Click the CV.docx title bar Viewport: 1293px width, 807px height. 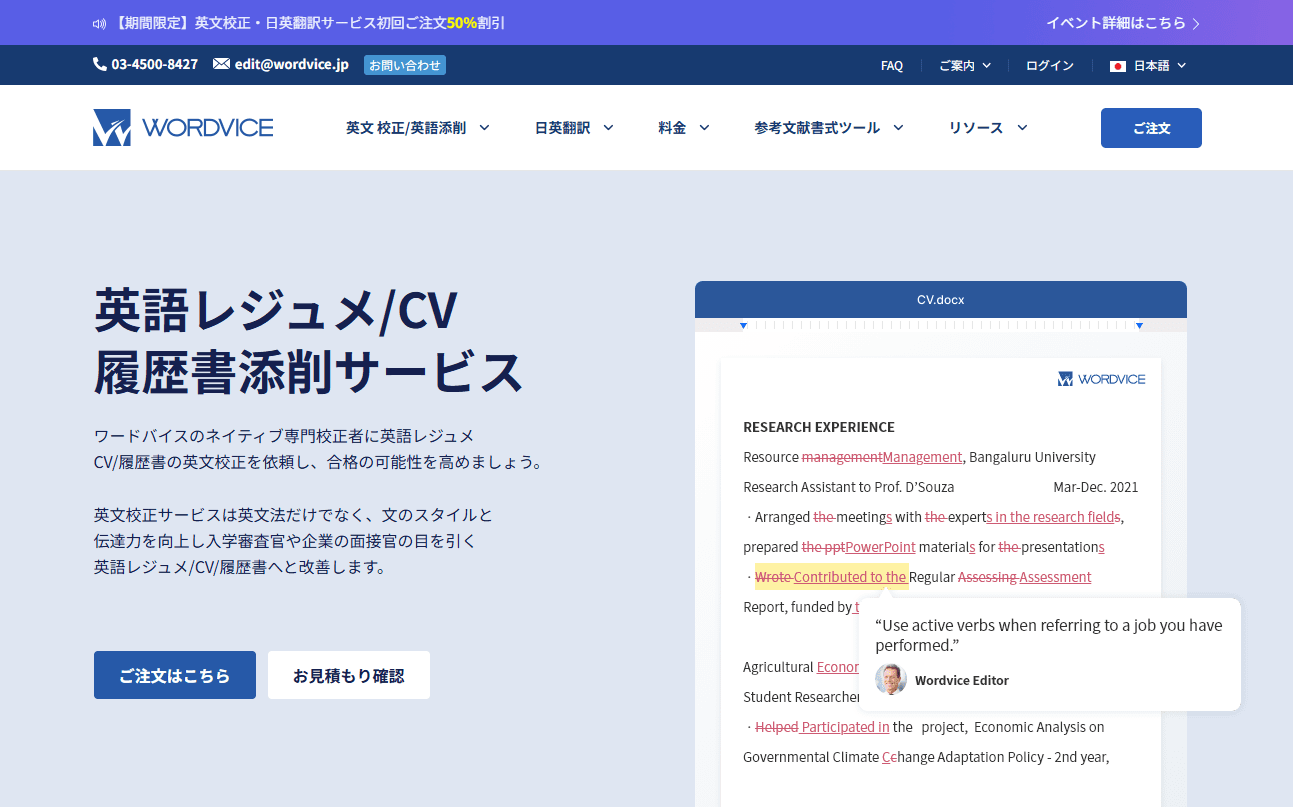coord(940,299)
